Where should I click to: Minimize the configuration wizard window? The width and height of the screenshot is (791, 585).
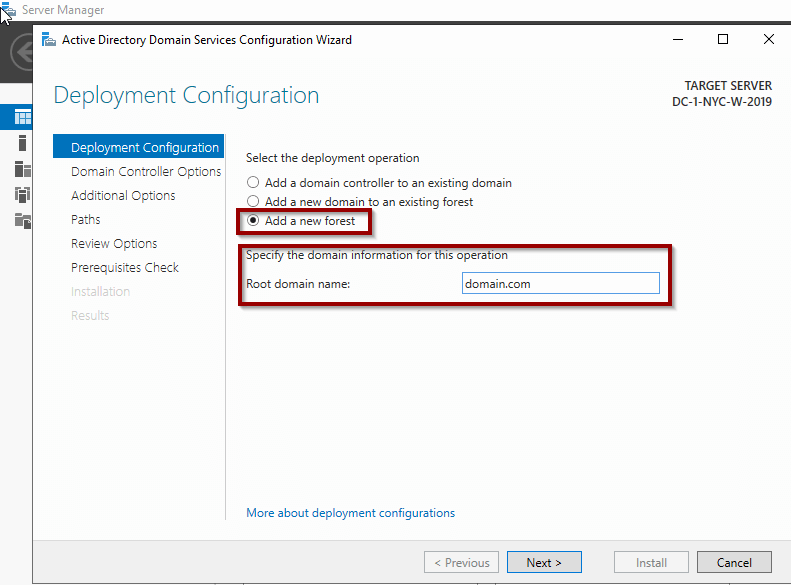pos(677,39)
